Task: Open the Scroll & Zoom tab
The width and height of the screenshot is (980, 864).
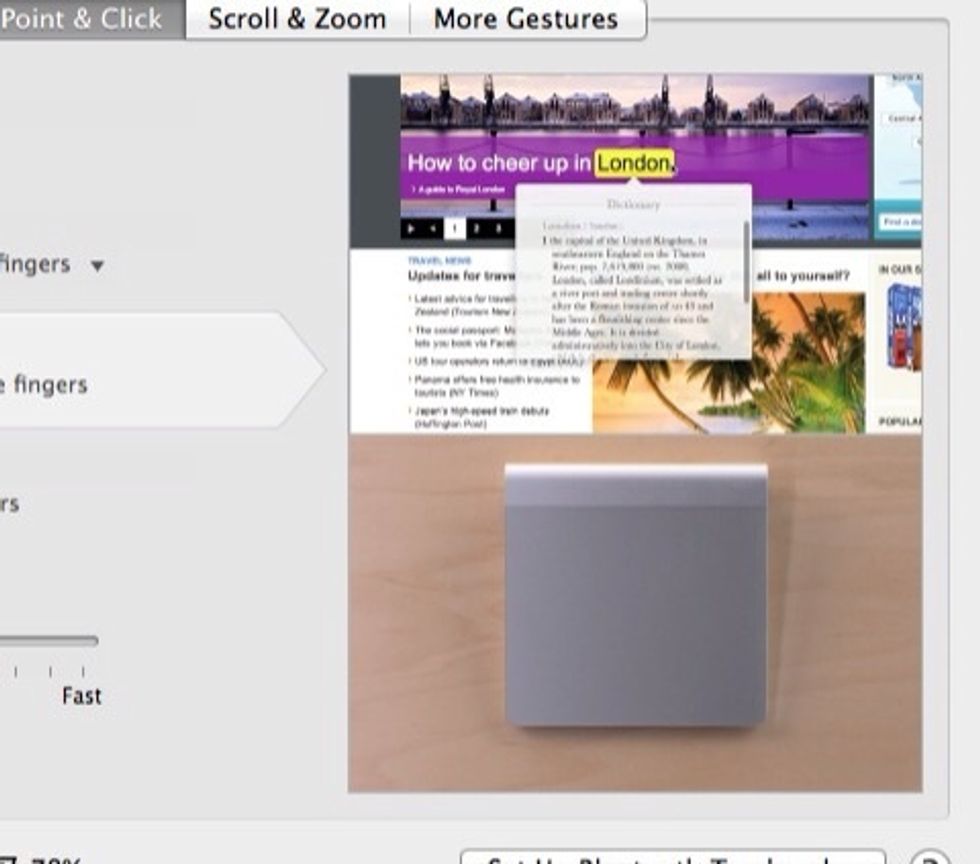Action: pos(297,19)
